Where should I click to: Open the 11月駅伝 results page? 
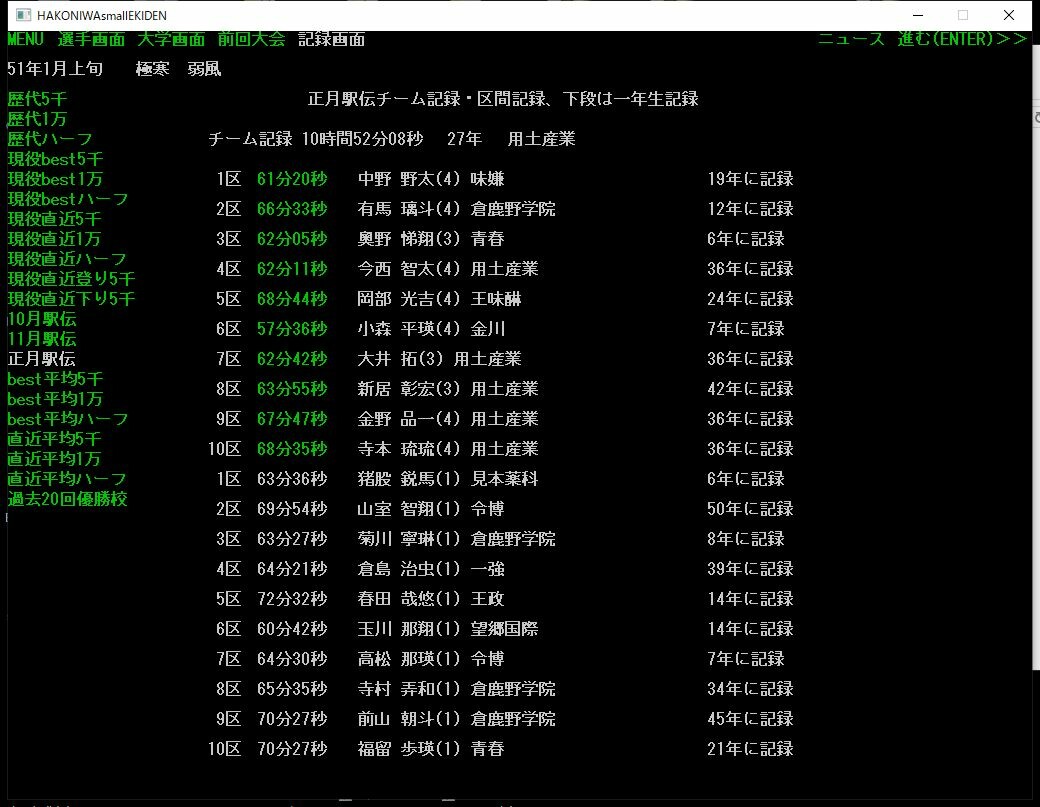[40, 339]
